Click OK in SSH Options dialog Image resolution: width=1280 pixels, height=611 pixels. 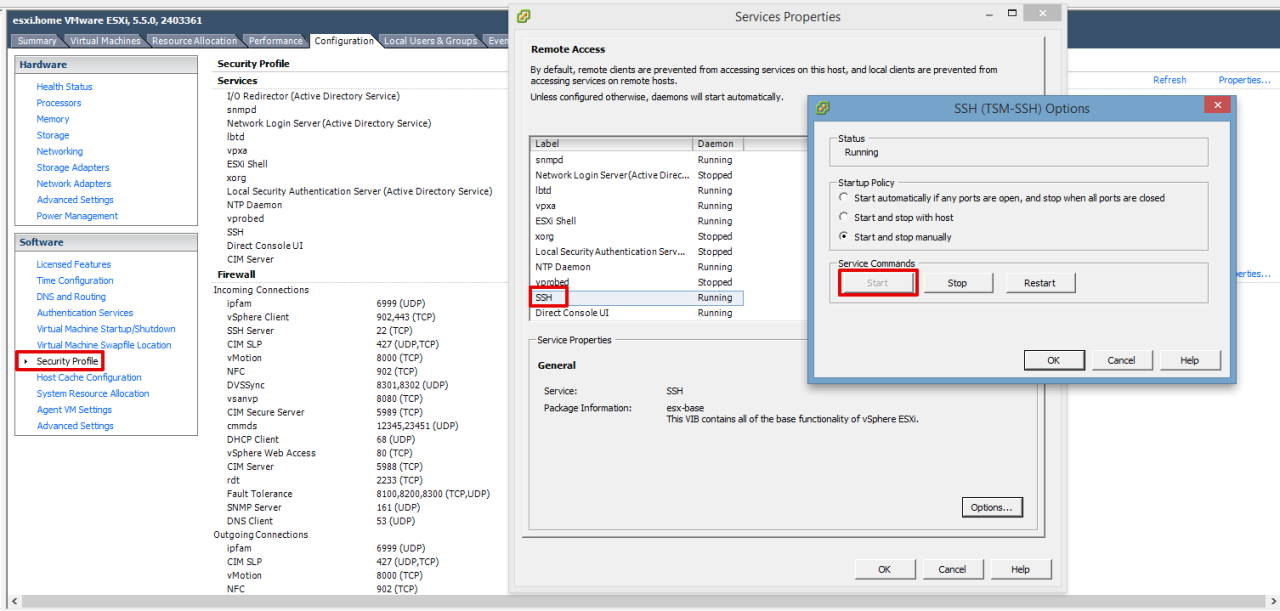[1053, 360]
